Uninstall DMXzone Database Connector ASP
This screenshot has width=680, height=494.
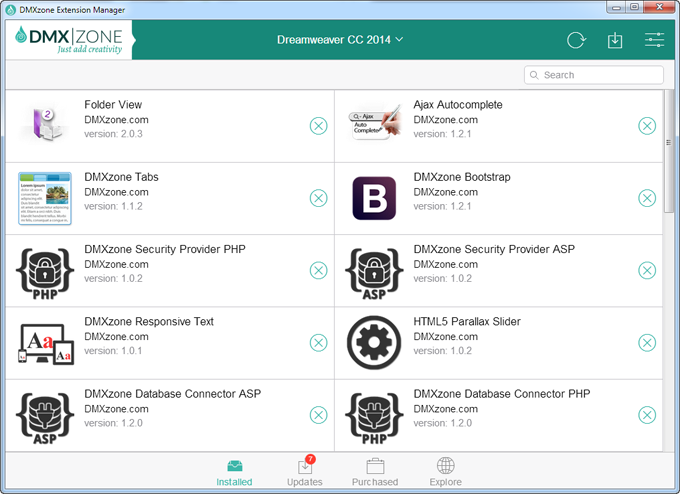coord(318,415)
